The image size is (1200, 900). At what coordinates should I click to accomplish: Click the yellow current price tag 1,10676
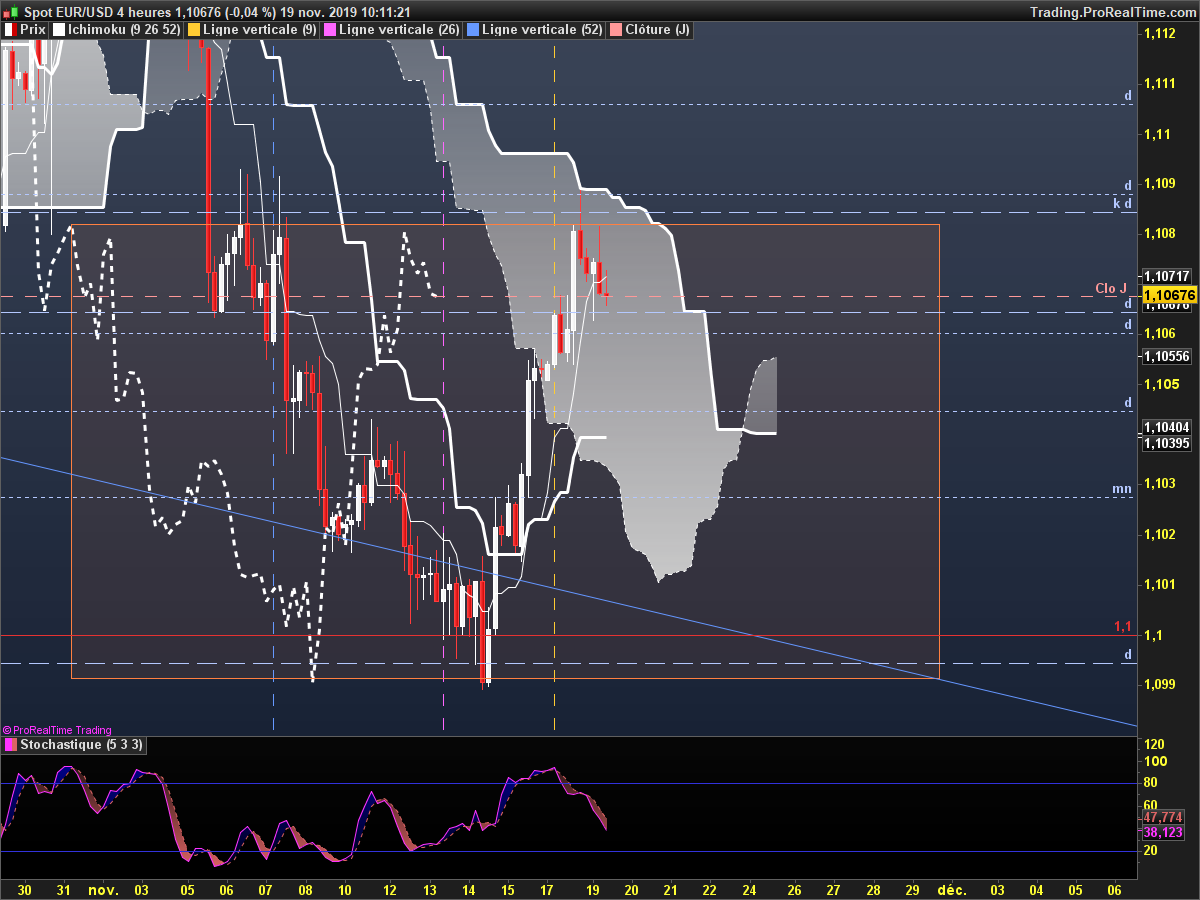pos(1169,296)
